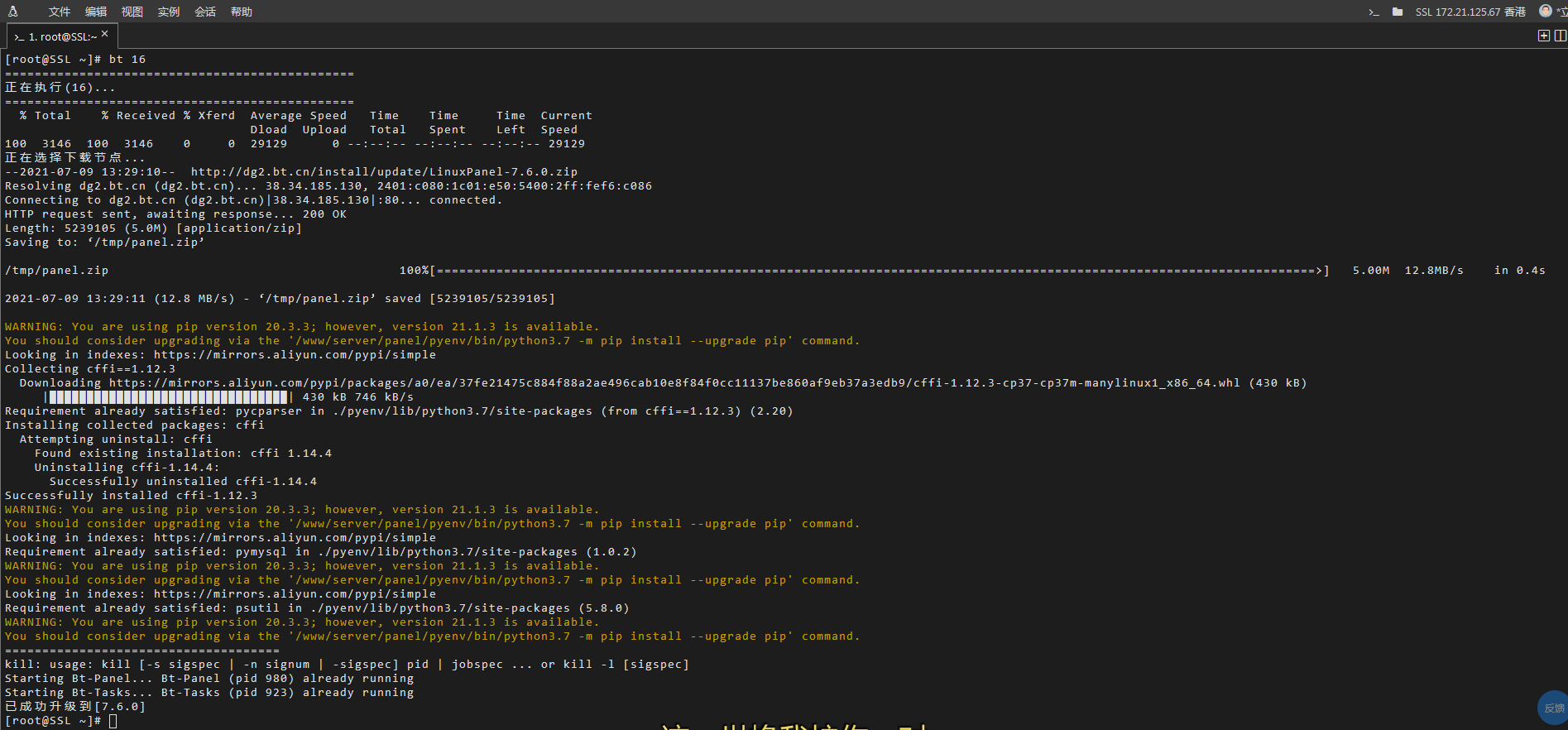Click the terminal cursor at the last prompt
The image size is (1568, 730).
[x=113, y=721]
